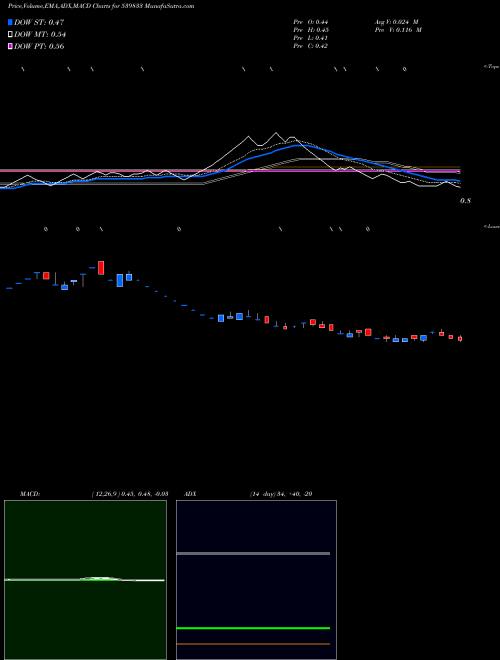
Task: Select the 'DOW PT: 0.56' legend label
Action: pos(39,47)
